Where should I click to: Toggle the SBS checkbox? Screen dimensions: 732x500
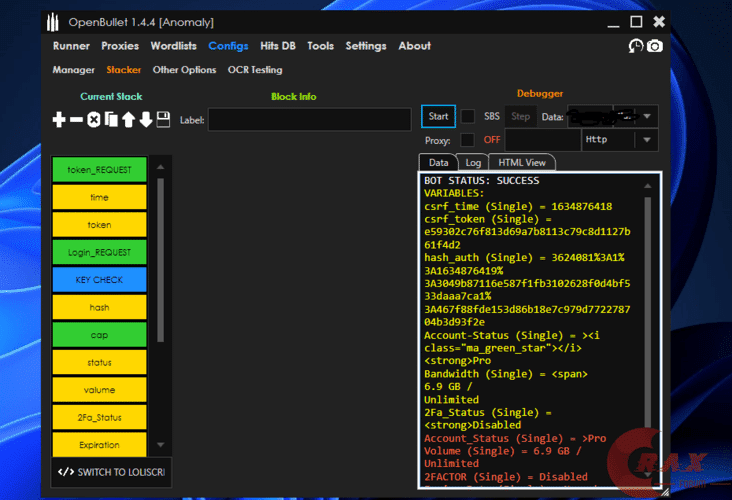pos(467,116)
